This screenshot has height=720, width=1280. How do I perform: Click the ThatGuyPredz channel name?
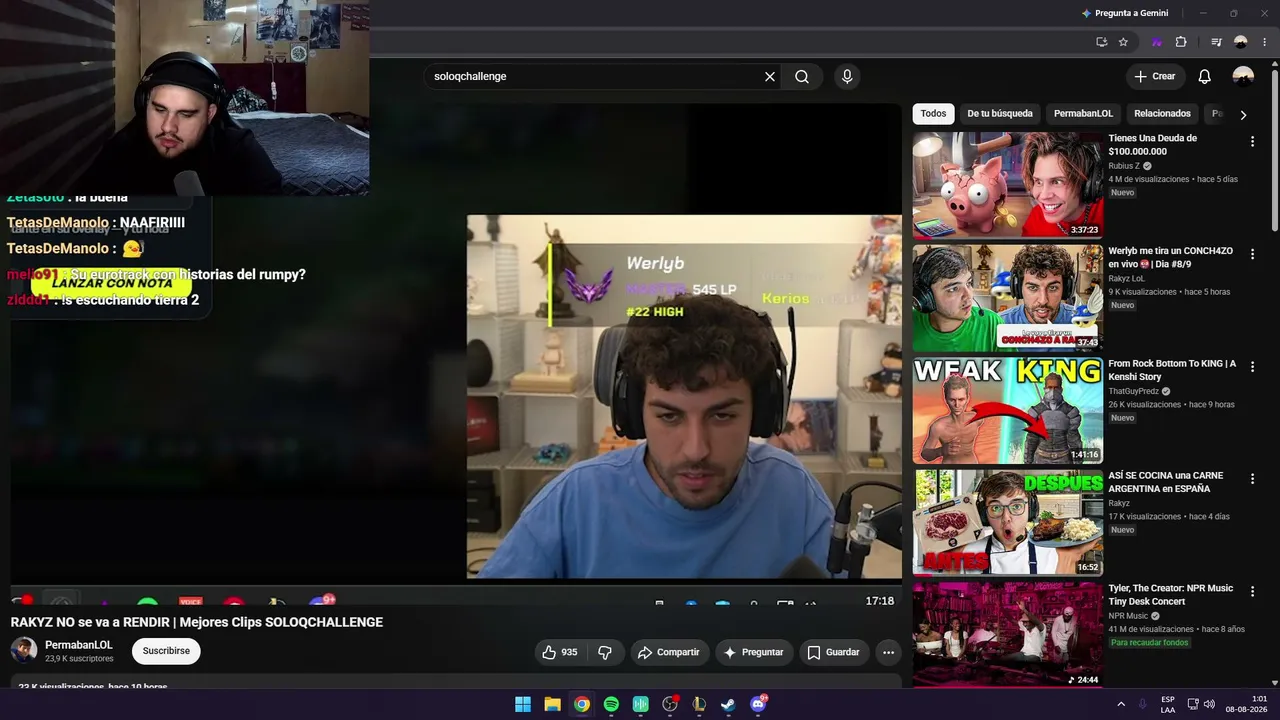[x=1133, y=391]
